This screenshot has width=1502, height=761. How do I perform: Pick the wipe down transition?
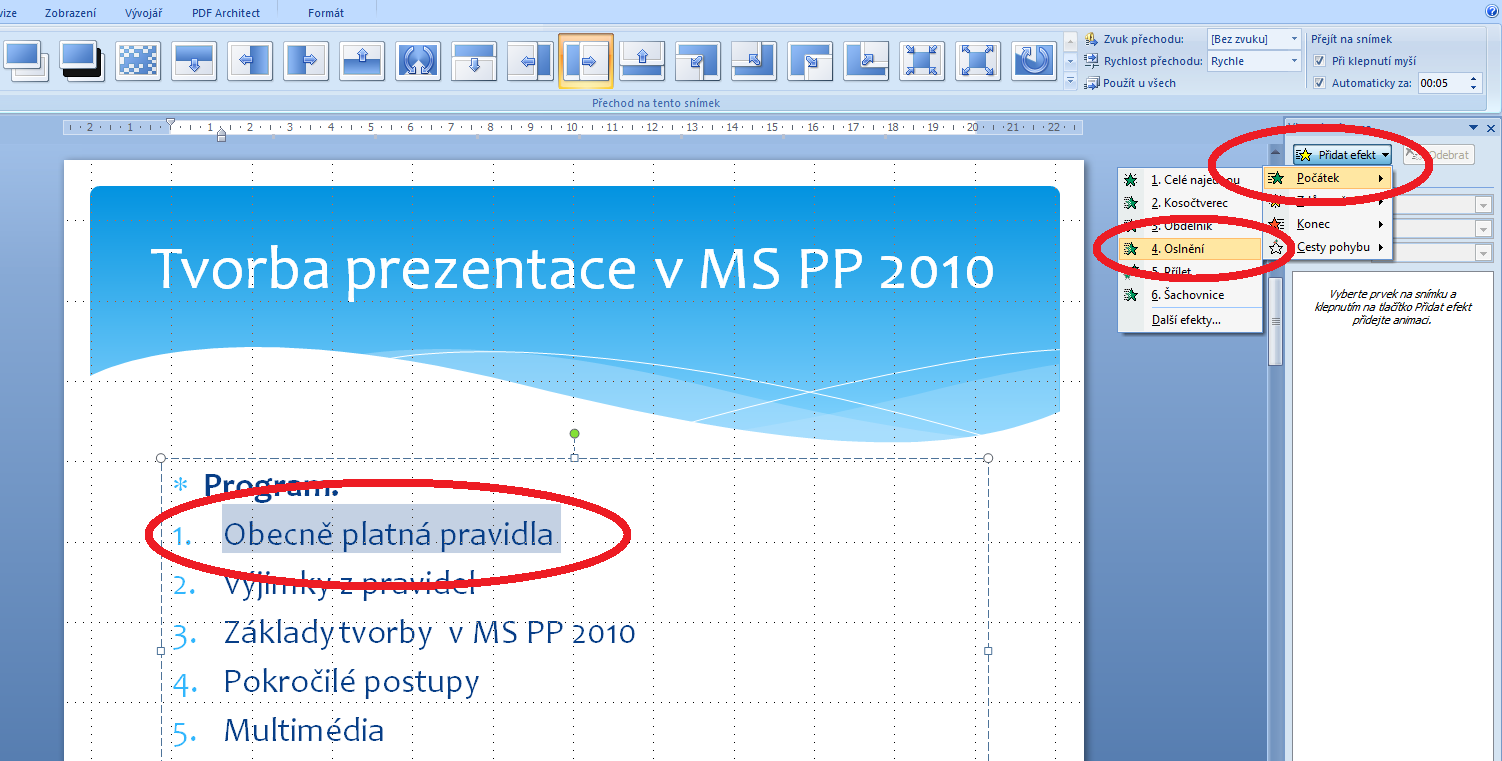click(194, 59)
